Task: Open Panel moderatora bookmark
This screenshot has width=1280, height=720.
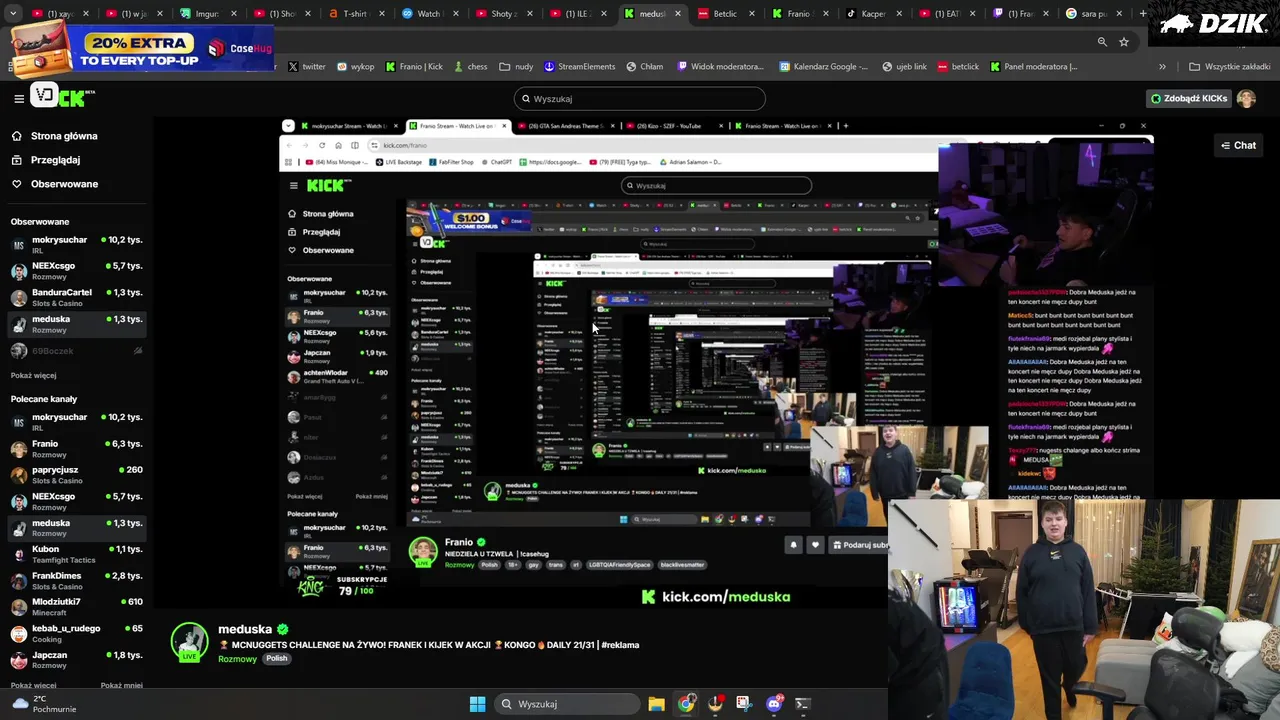Action: [x=1034, y=67]
